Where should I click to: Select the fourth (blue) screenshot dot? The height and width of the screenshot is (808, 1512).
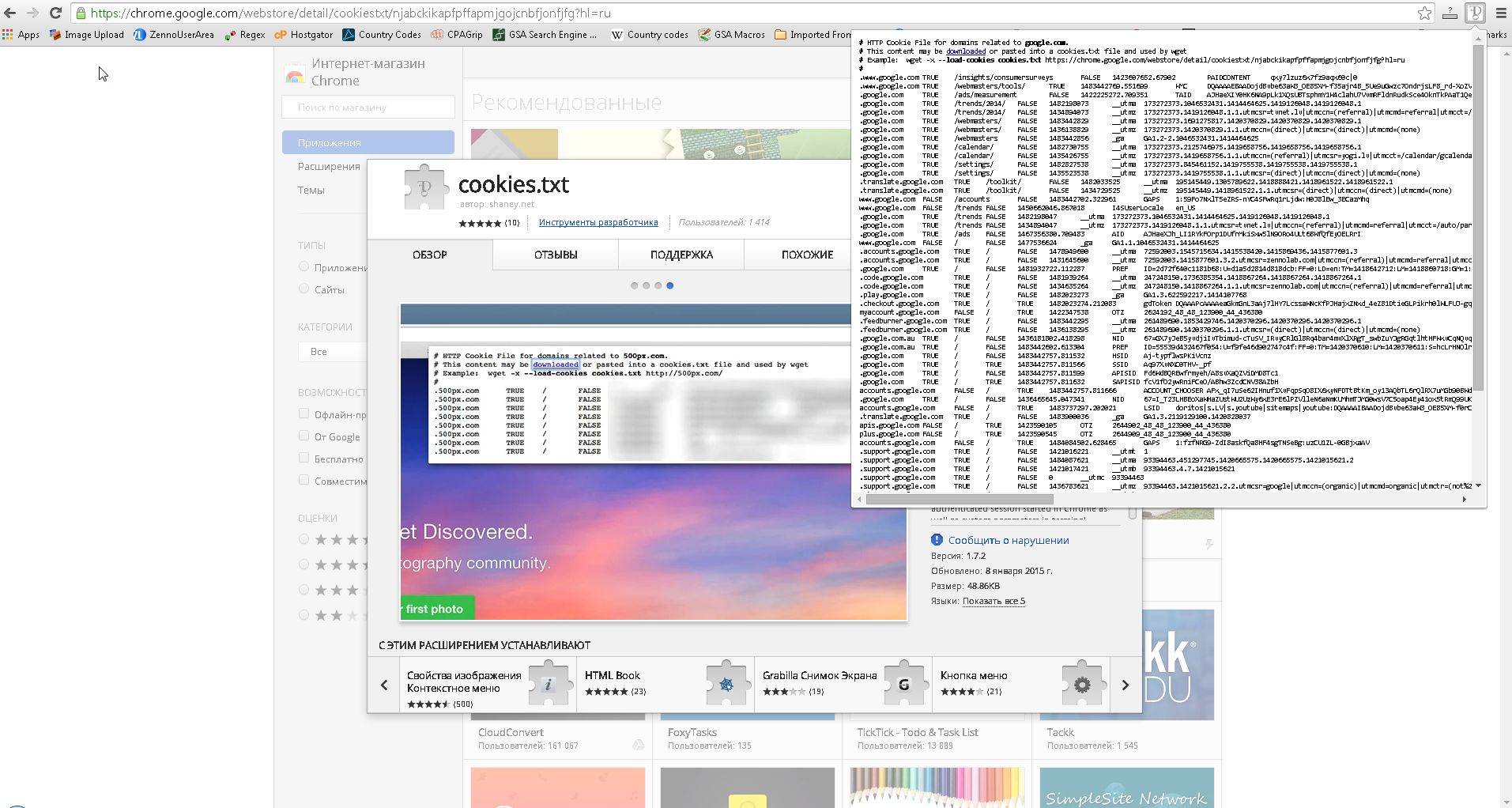click(x=670, y=285)
